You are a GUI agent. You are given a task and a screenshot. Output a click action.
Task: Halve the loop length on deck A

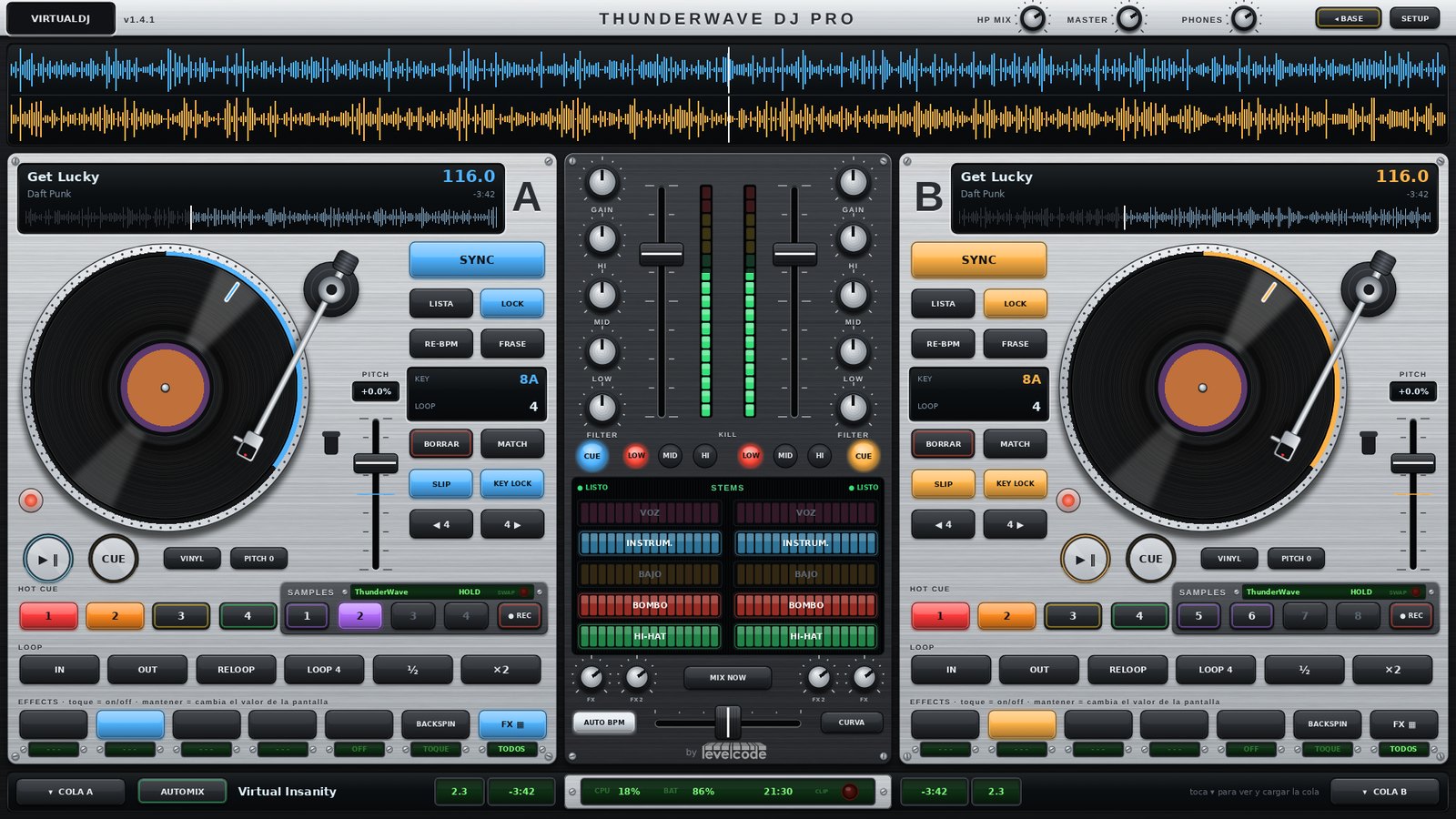click(x=412, y=670)
